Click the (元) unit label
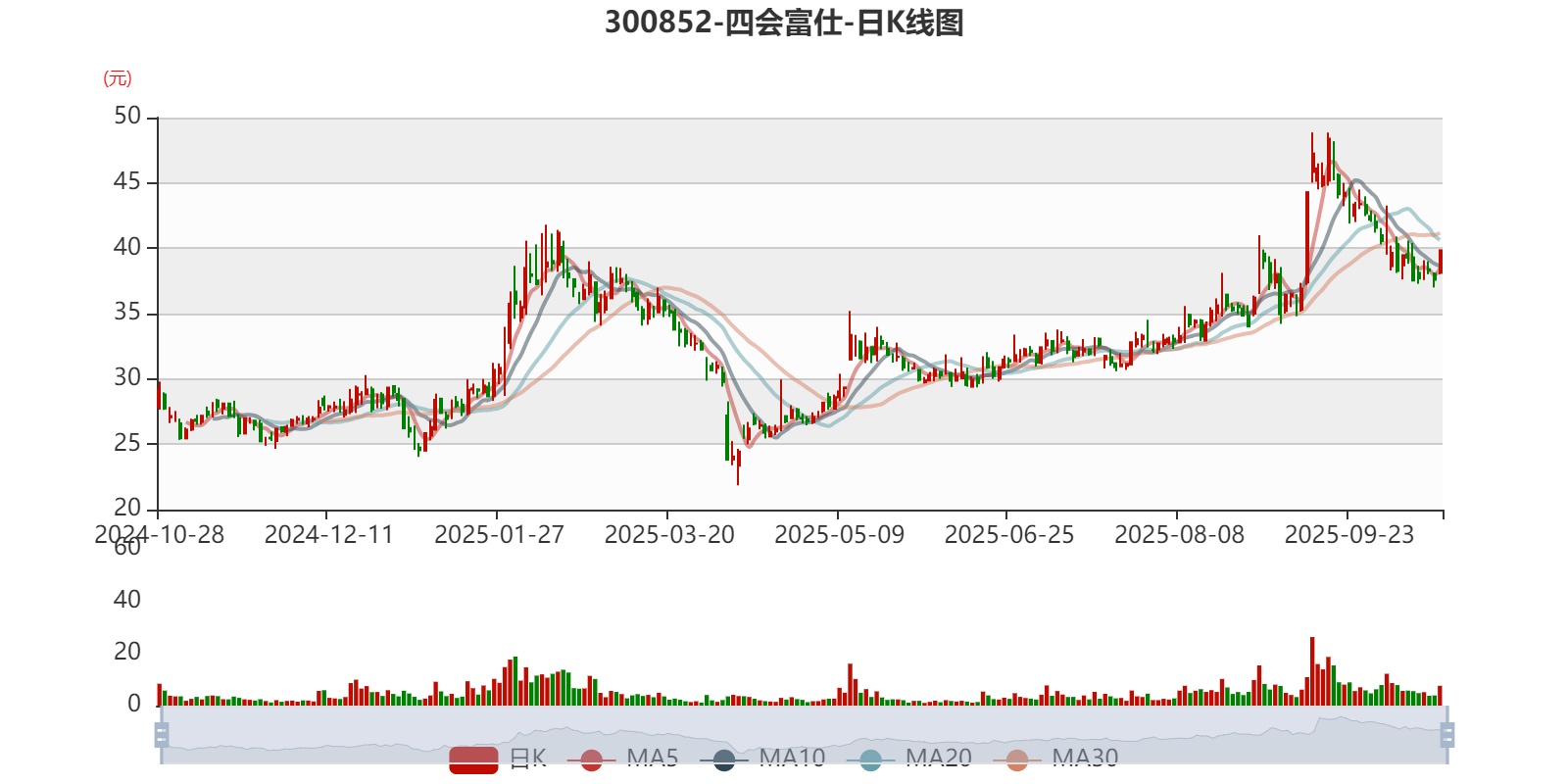1568x784 pixels. [118, 78]
